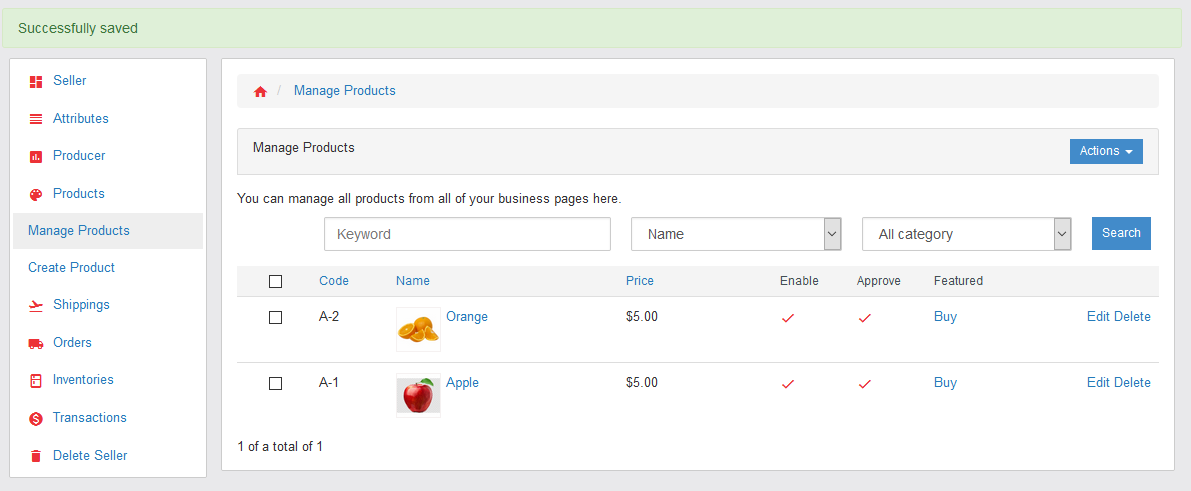
Task: Go to Create Product in sidebar
Action: (x=72, y=268)
